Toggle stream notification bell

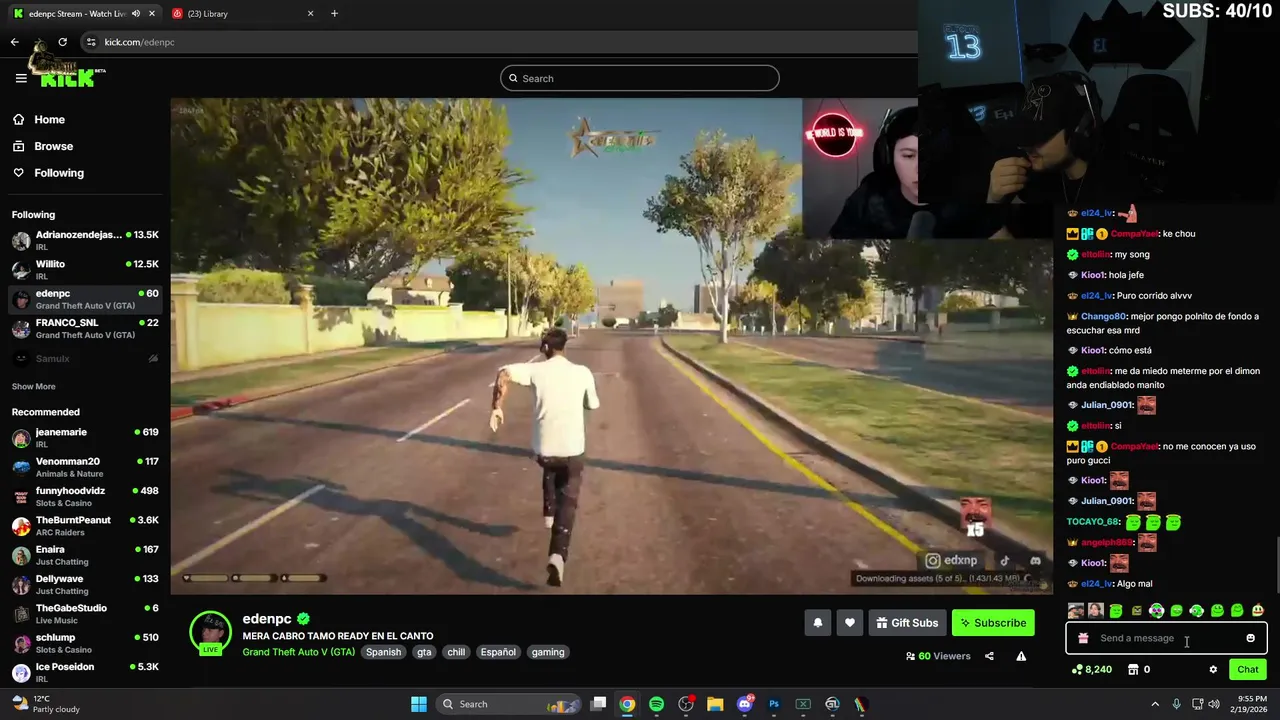coord(817,623)
